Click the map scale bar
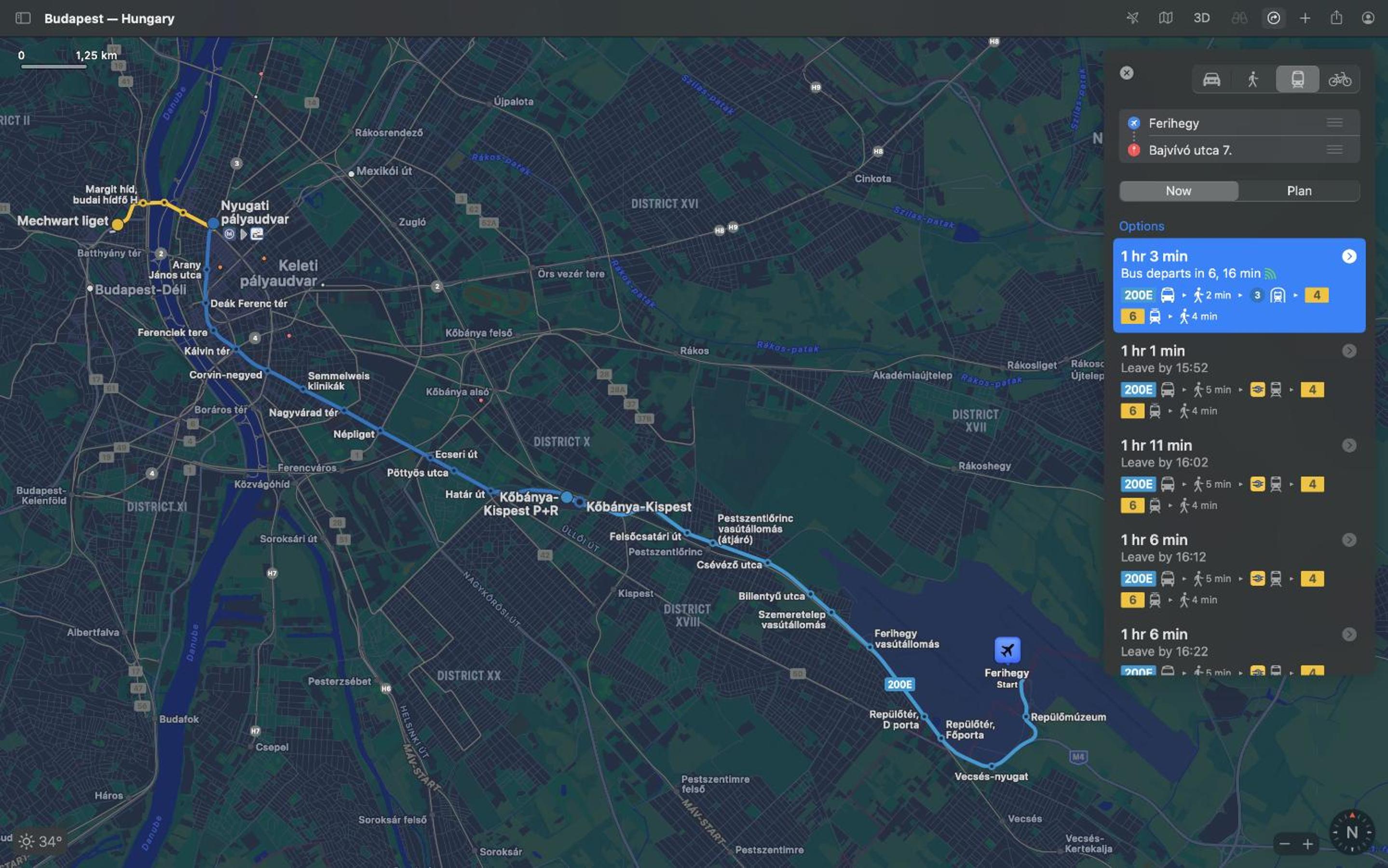 click(54, 67)
